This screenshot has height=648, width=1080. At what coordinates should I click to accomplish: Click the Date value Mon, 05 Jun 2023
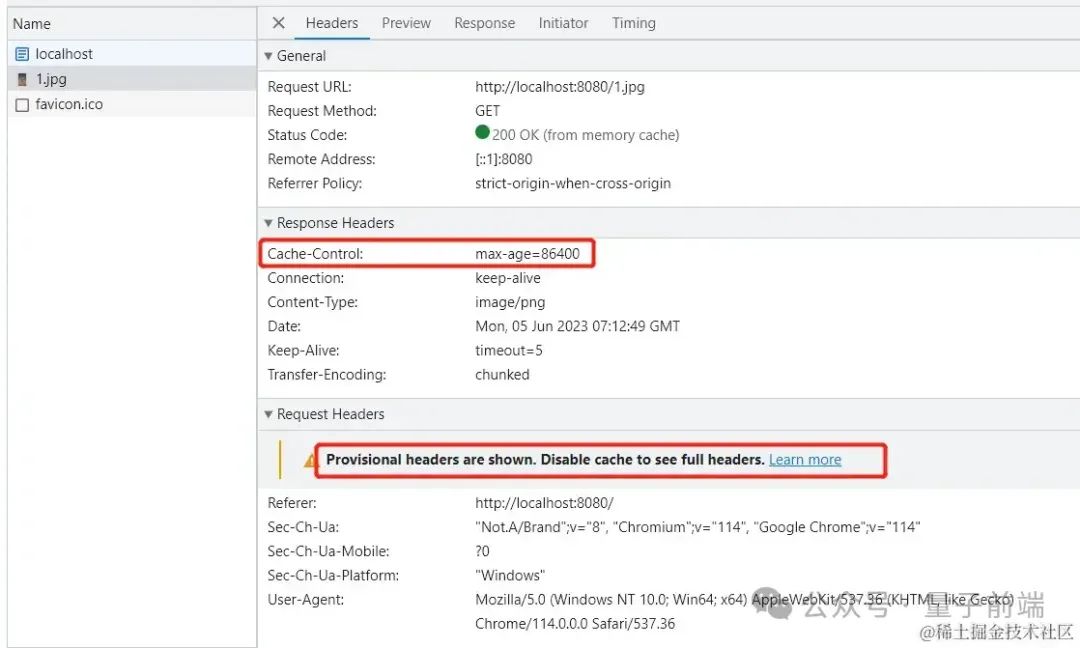[x=577, y=326]
